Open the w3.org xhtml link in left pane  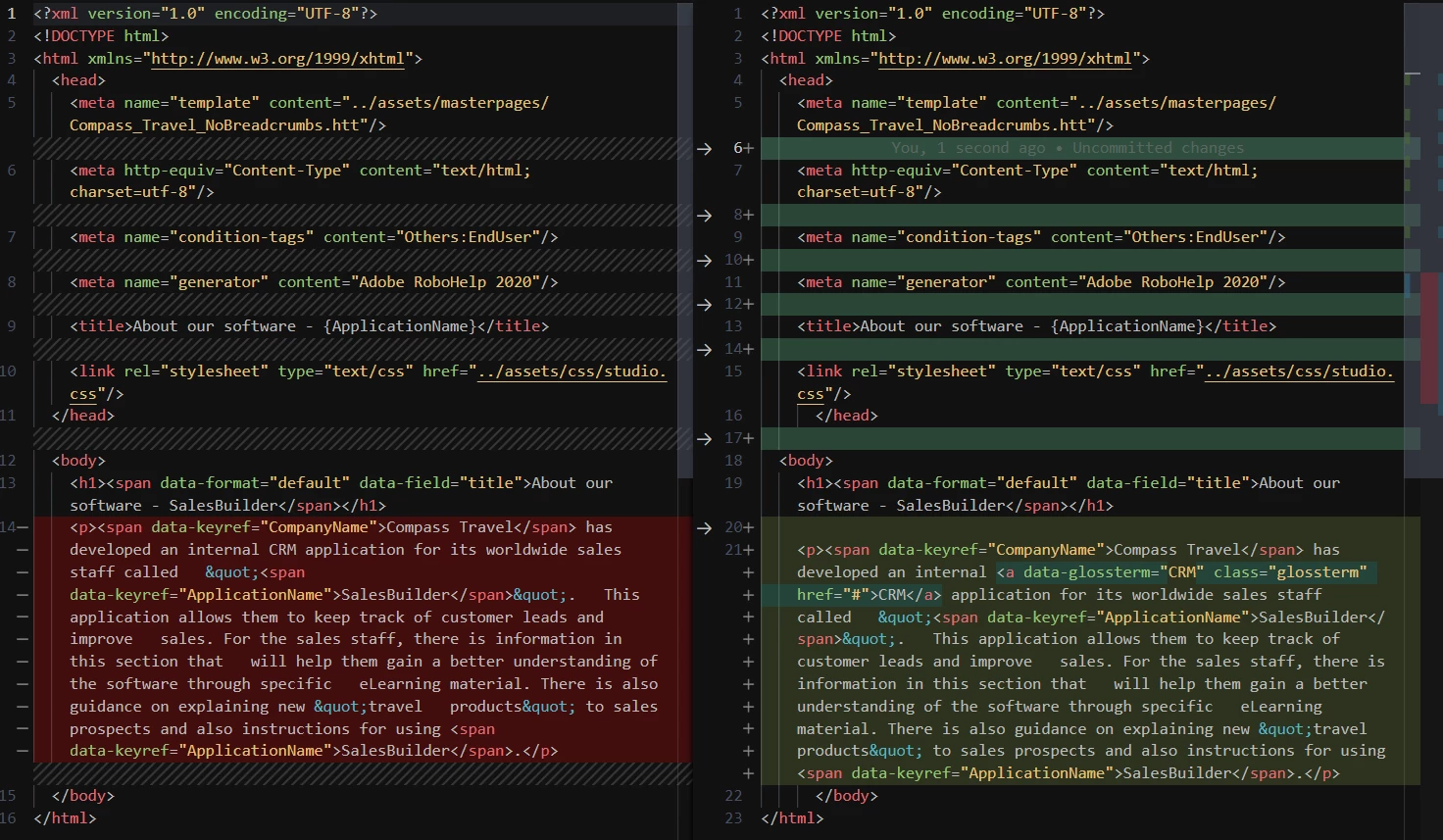[x=277, y=58]
